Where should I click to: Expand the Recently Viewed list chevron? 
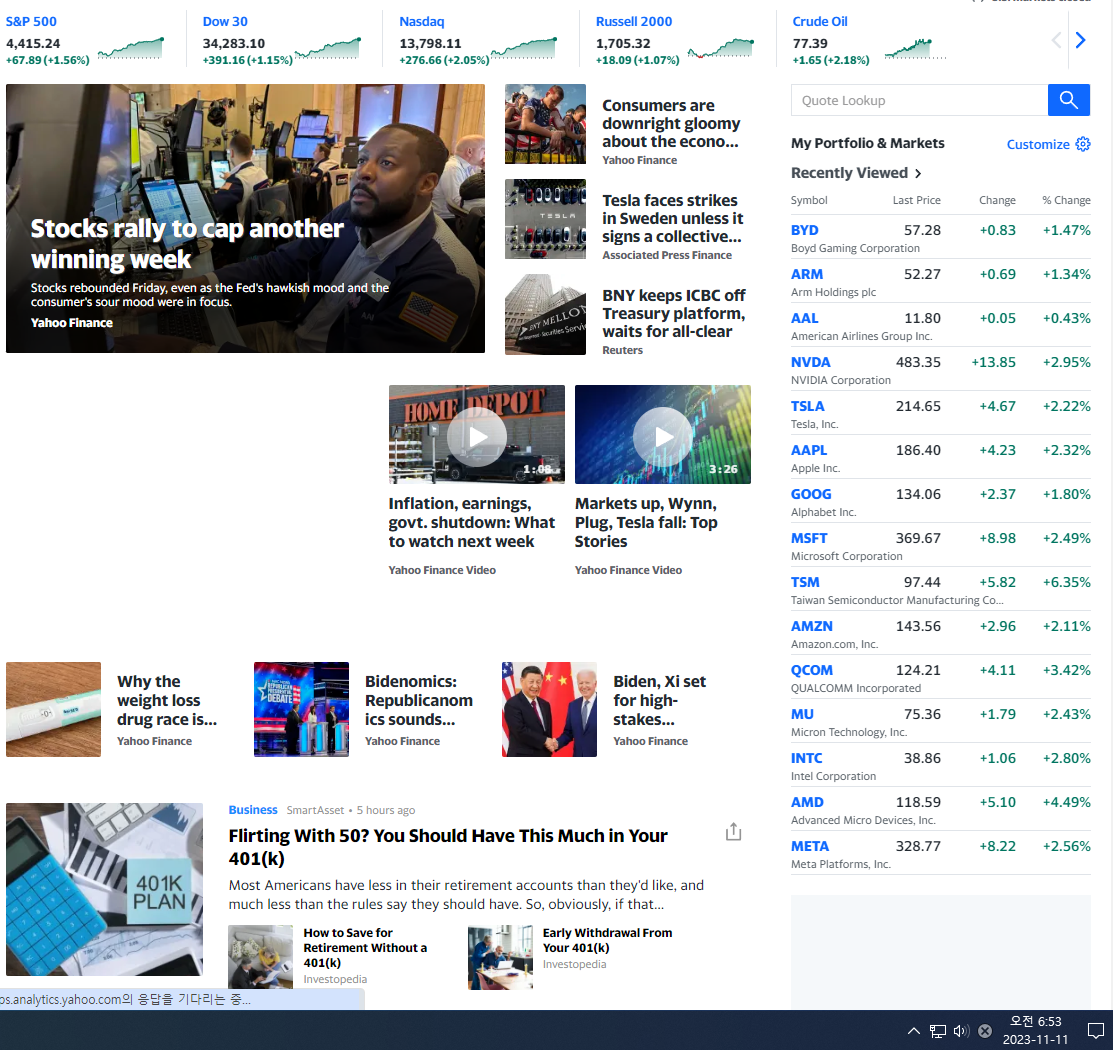[918, 173]
